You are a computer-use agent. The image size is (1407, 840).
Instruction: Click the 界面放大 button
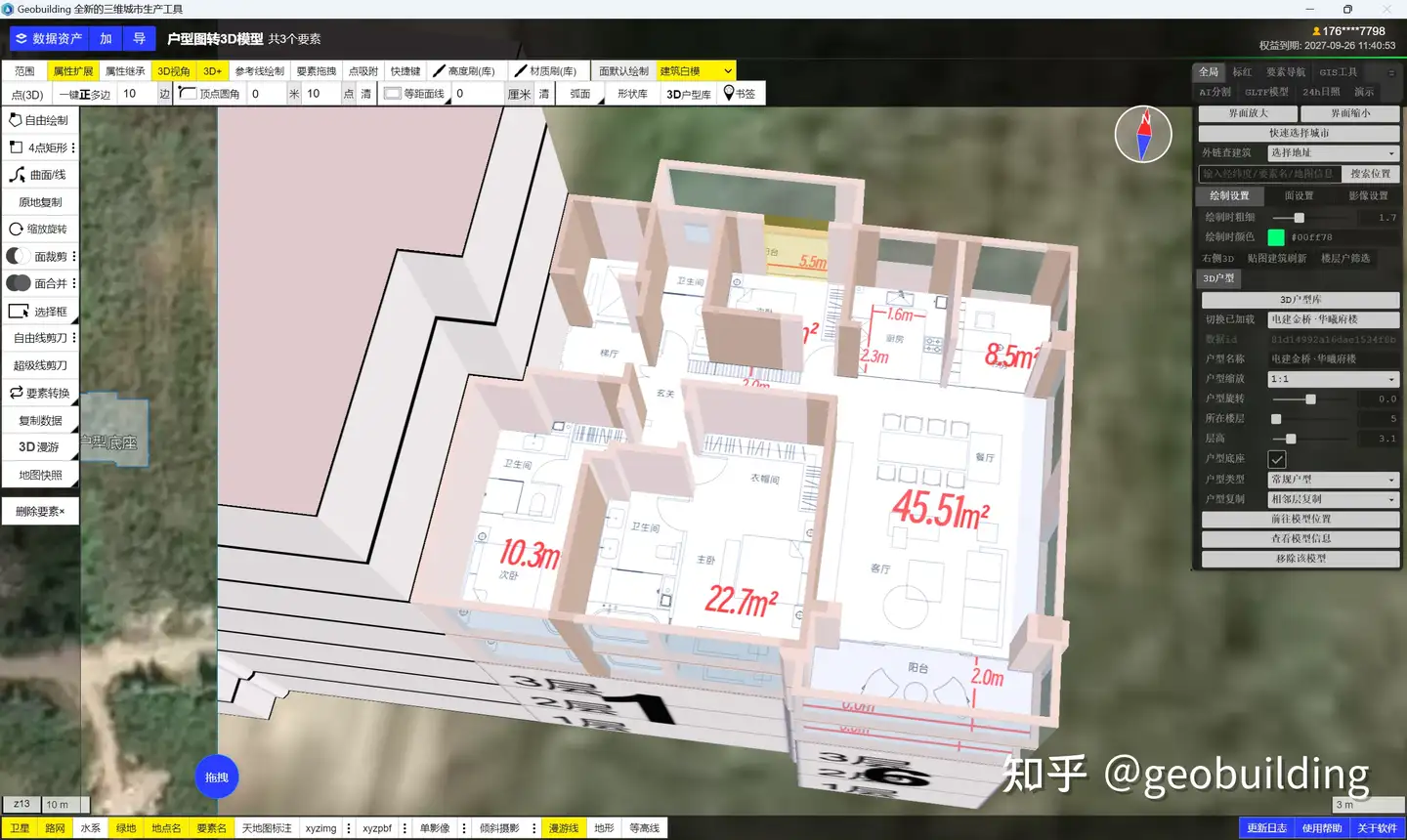point(1248,113)
